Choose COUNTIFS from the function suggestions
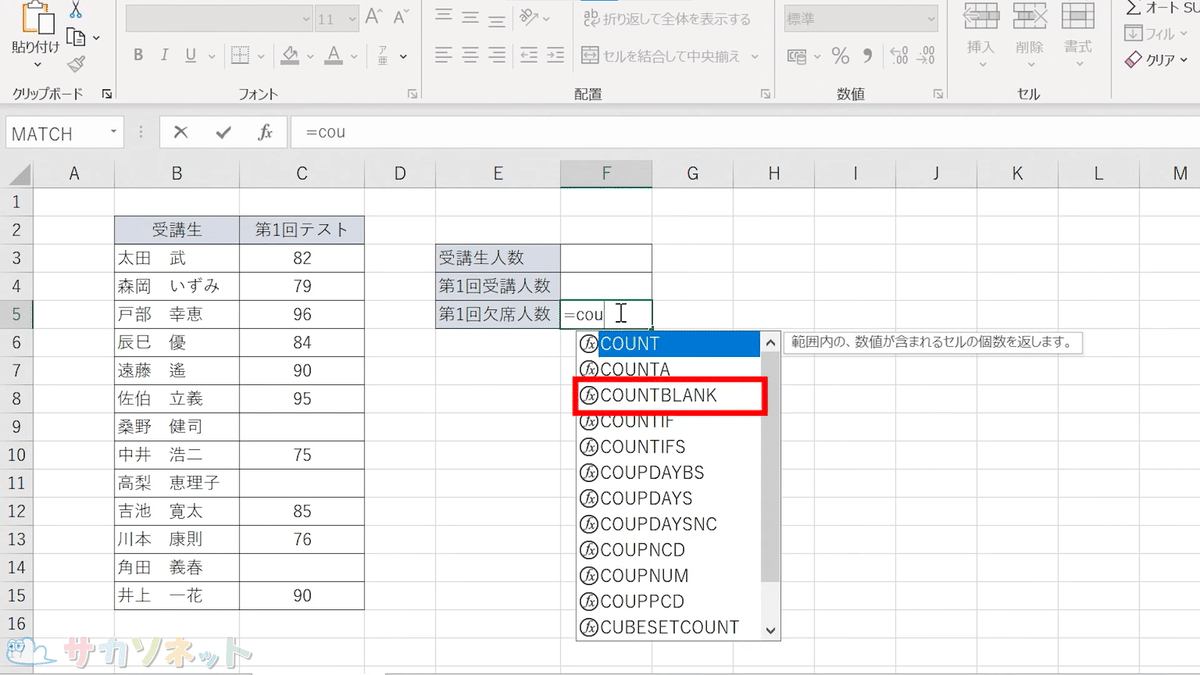 [x=669, y=447]
